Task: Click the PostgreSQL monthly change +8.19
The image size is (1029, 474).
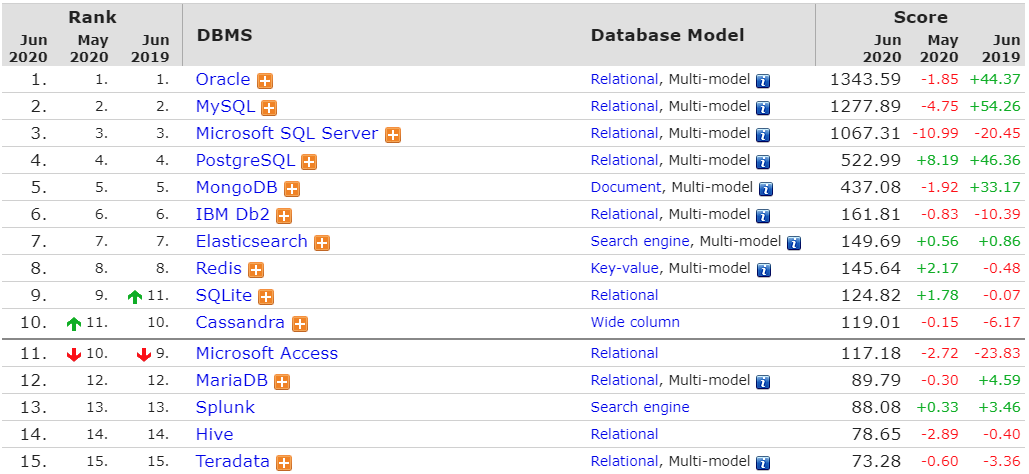Action: click(x=940, y=160)
